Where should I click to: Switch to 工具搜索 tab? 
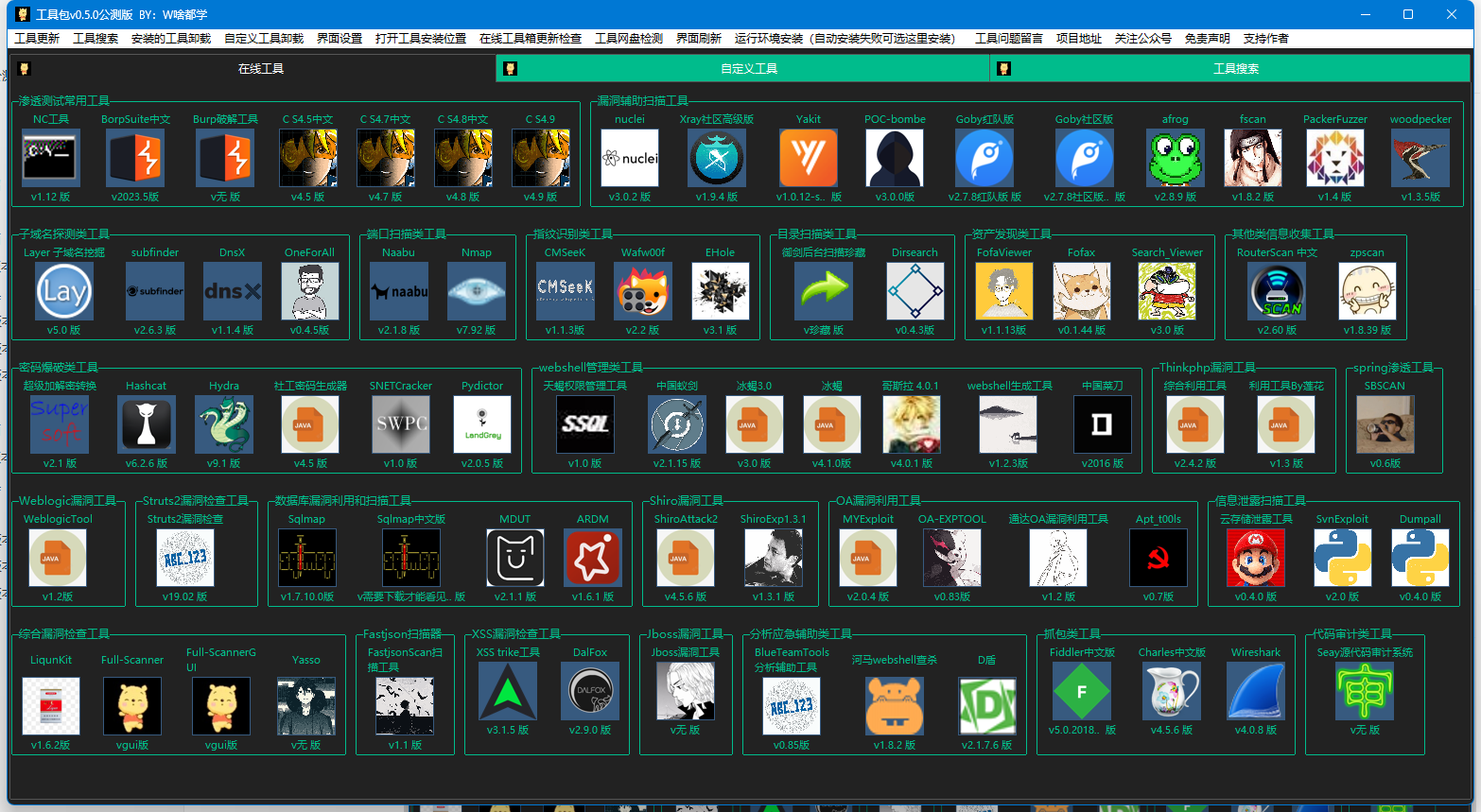[x=1229, y=68]
